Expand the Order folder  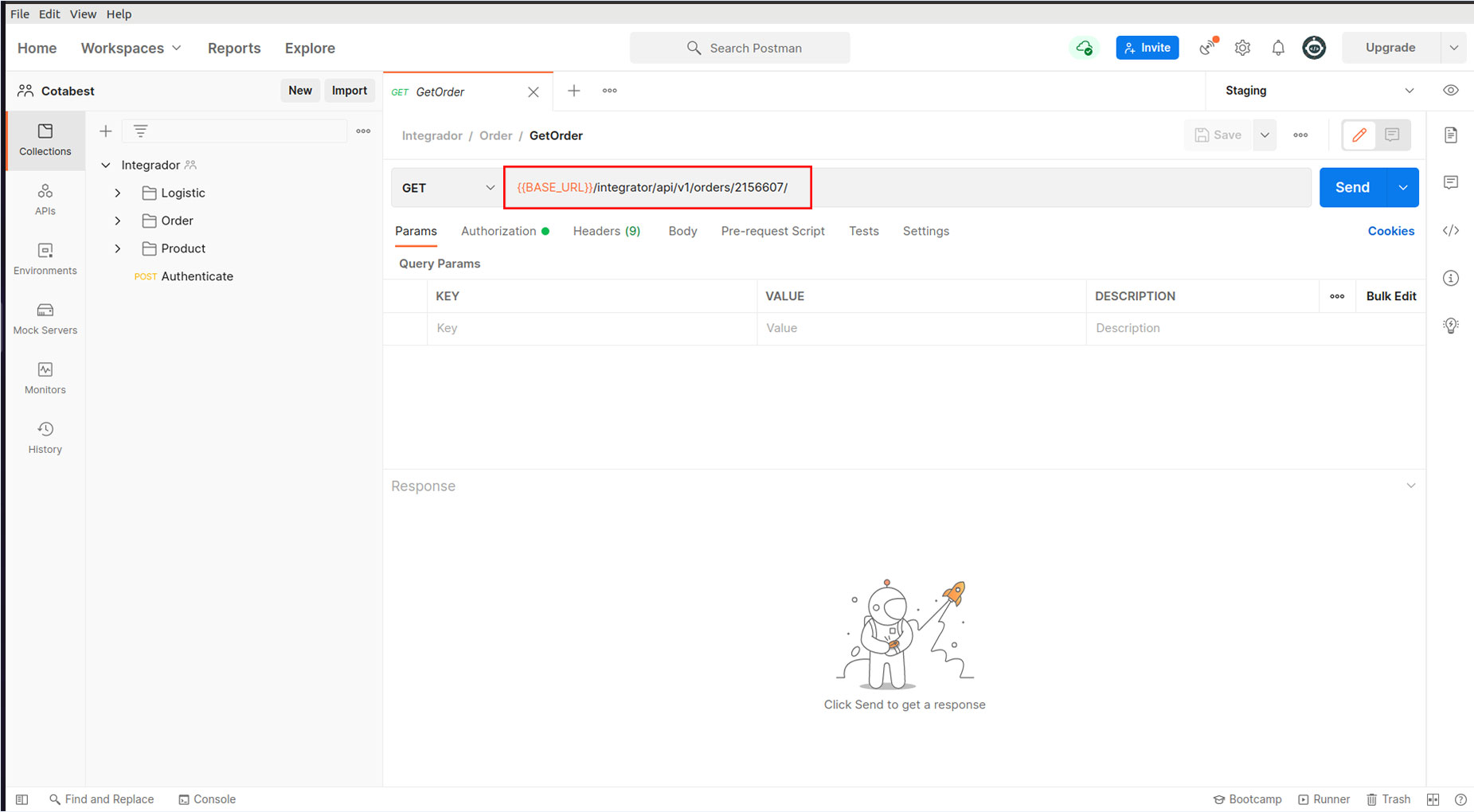118,221
